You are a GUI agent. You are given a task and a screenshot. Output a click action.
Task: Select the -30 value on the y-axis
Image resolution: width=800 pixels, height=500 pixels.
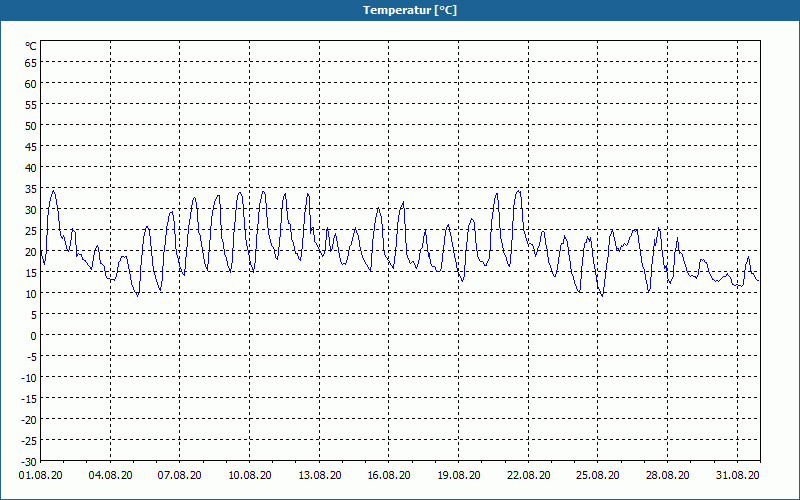pos(29,462)
